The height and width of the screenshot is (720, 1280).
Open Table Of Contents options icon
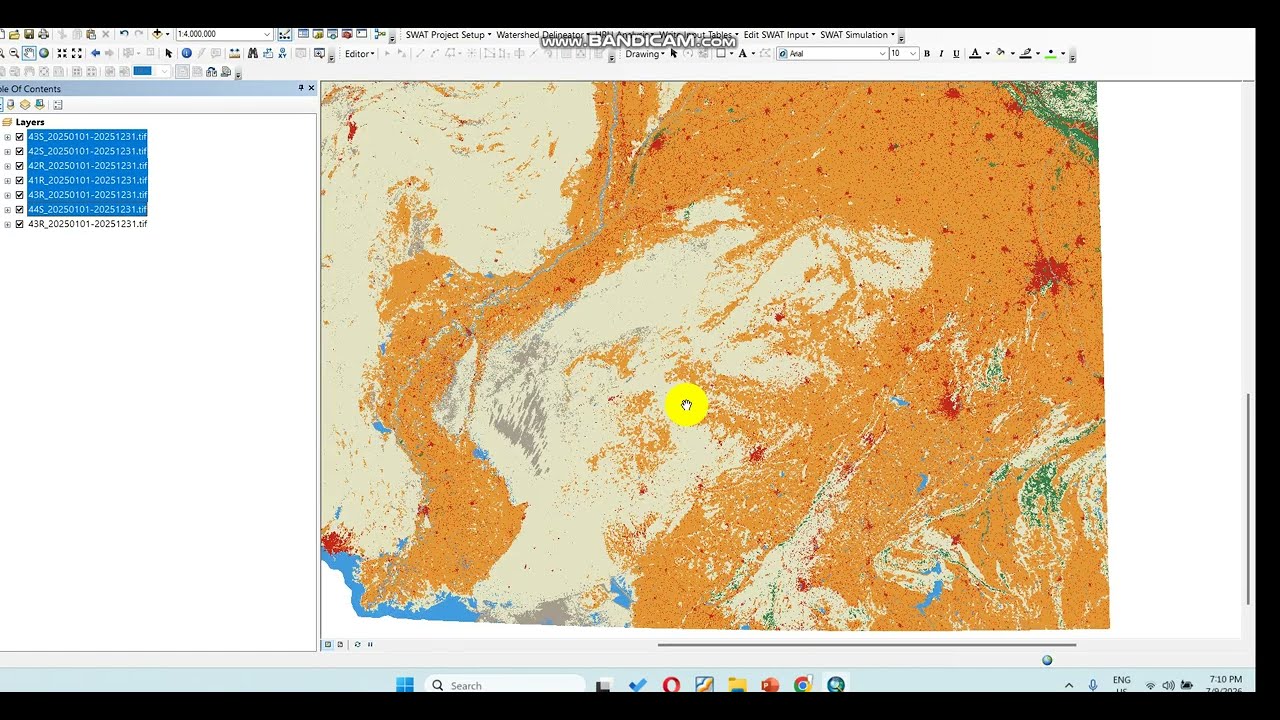point(58,104)
